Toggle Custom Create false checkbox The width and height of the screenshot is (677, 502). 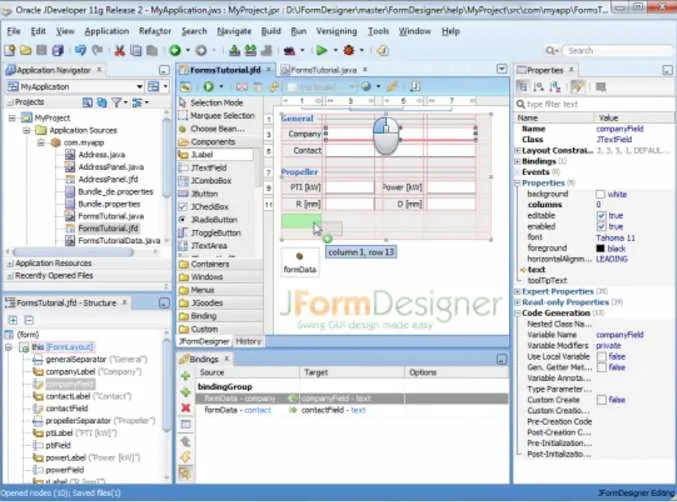tap(601, 400)
